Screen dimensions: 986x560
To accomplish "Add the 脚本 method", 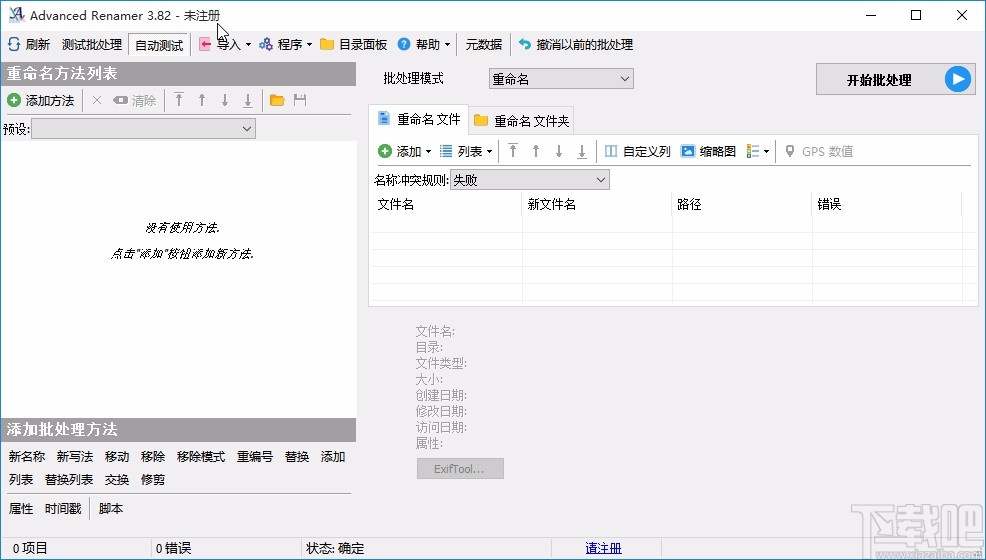I will [111, 508].
